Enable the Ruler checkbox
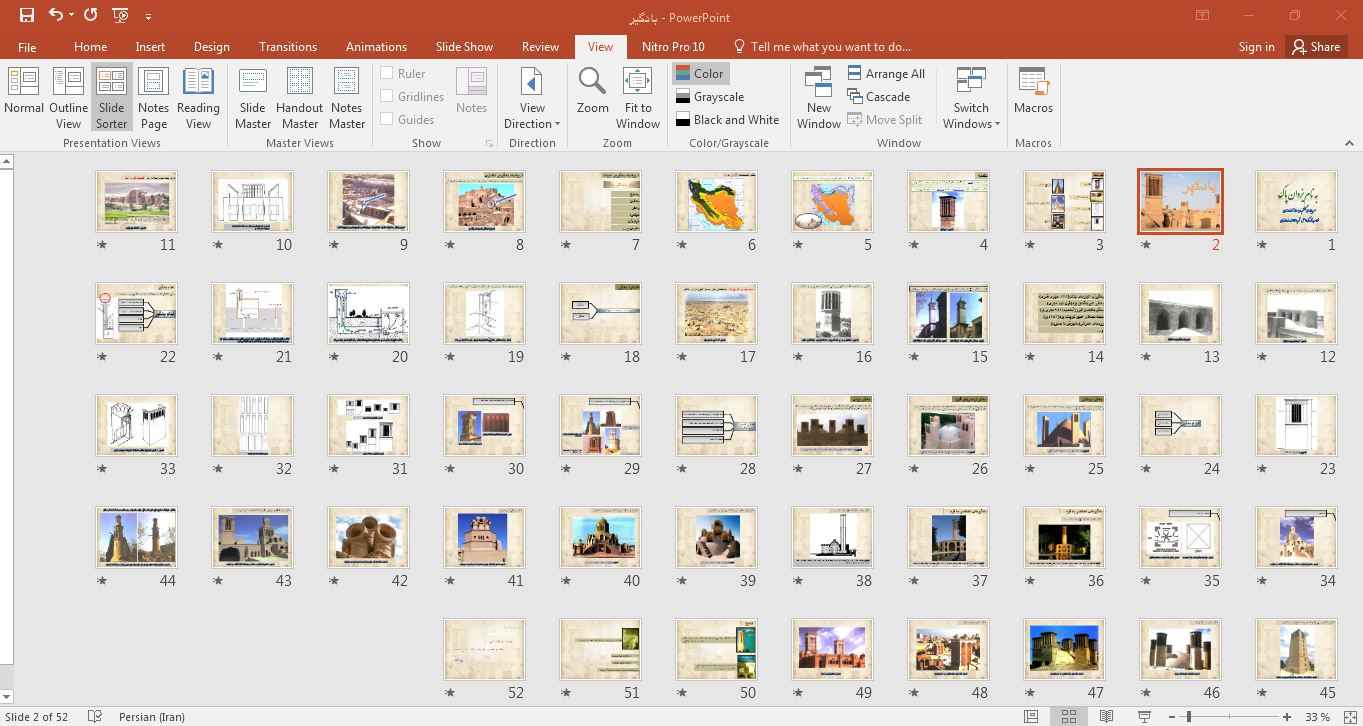Screen dimensions: 1363x726 pyautogui.click(x=387, y=73)
